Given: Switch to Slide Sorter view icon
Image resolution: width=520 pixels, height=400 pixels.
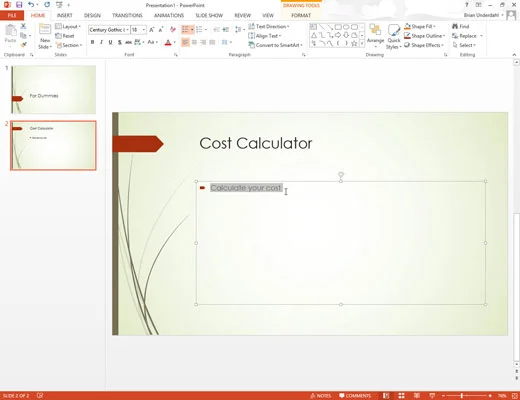Looking at the screenshot, I should (402, 396).
